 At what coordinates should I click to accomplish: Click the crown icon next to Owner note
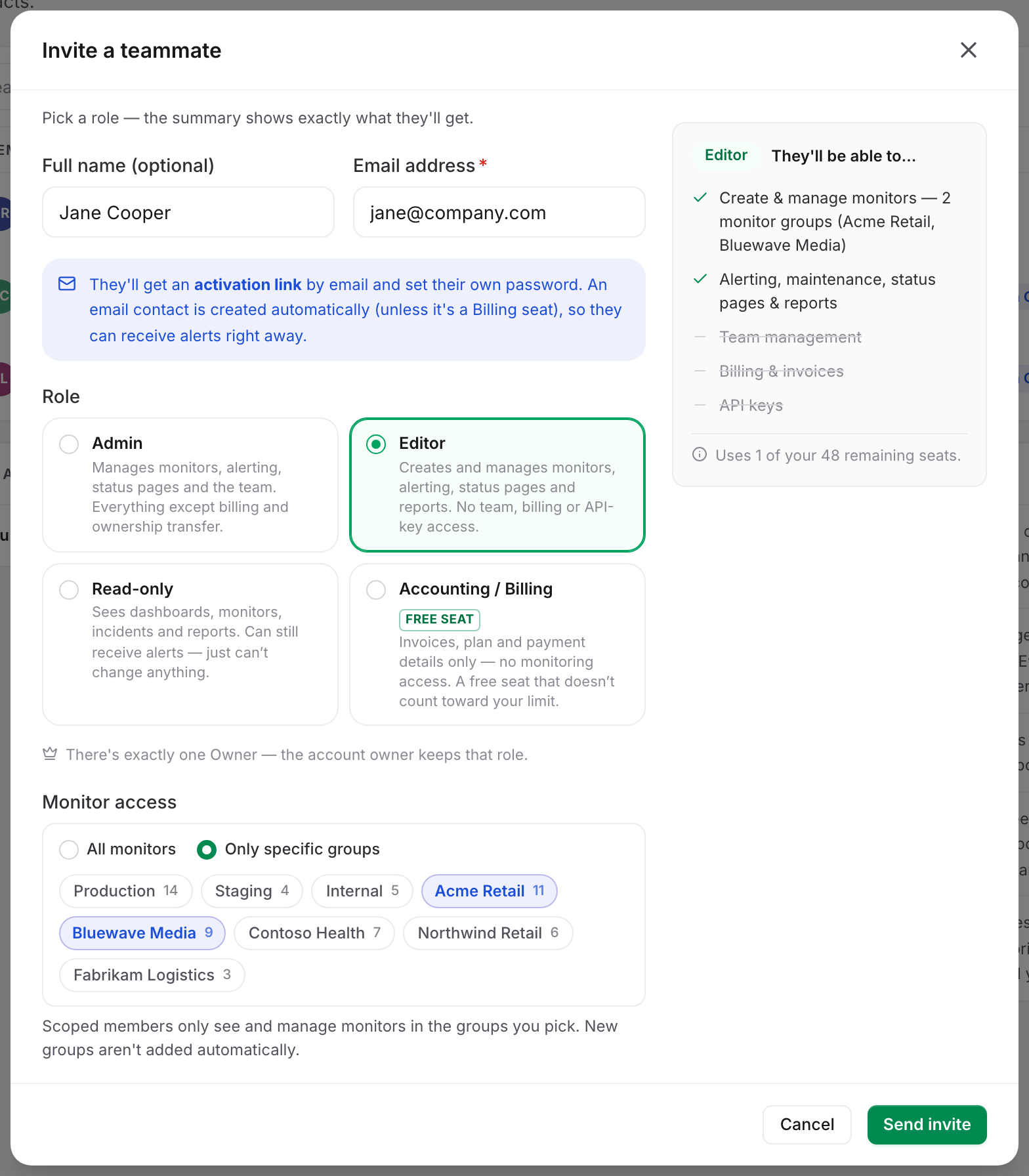50,754
